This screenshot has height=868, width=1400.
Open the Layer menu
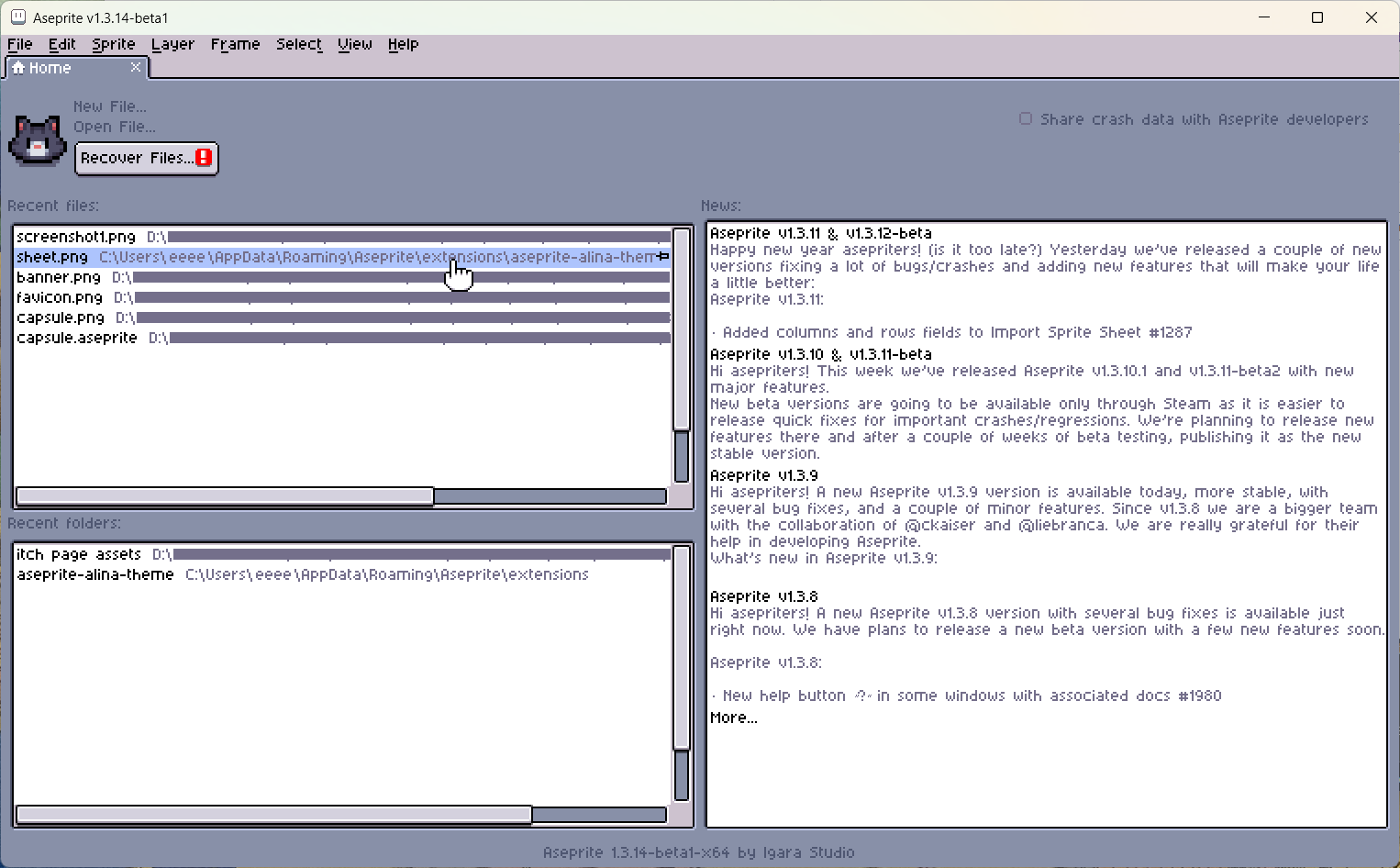tap(172, 44)
